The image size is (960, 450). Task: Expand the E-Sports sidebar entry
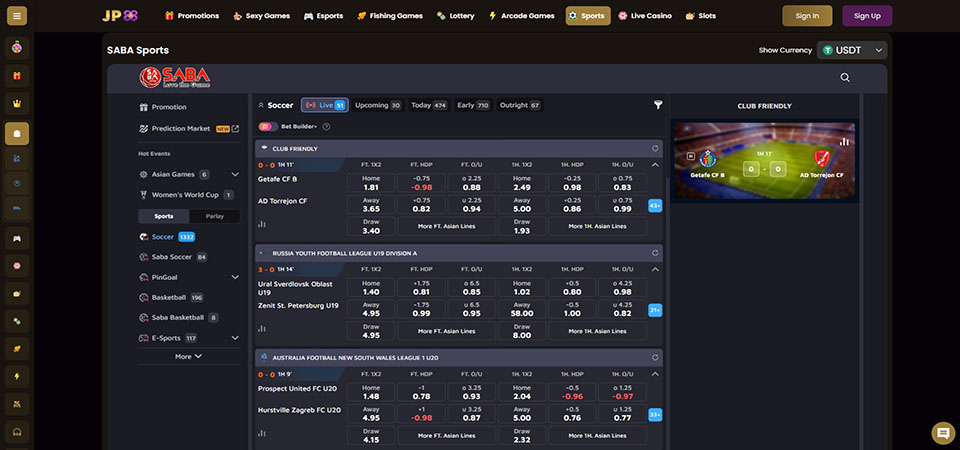pos(234,338)
